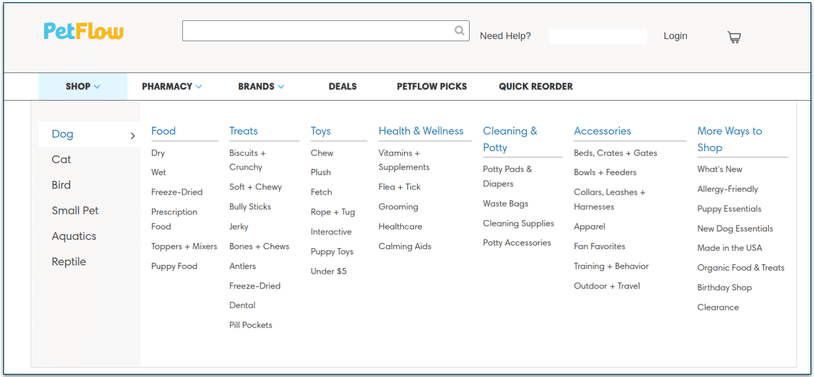Open the Accessories column heading
The height and width of the screenshot is (377, 814).
pyautogui.click(x=602, y=131)
